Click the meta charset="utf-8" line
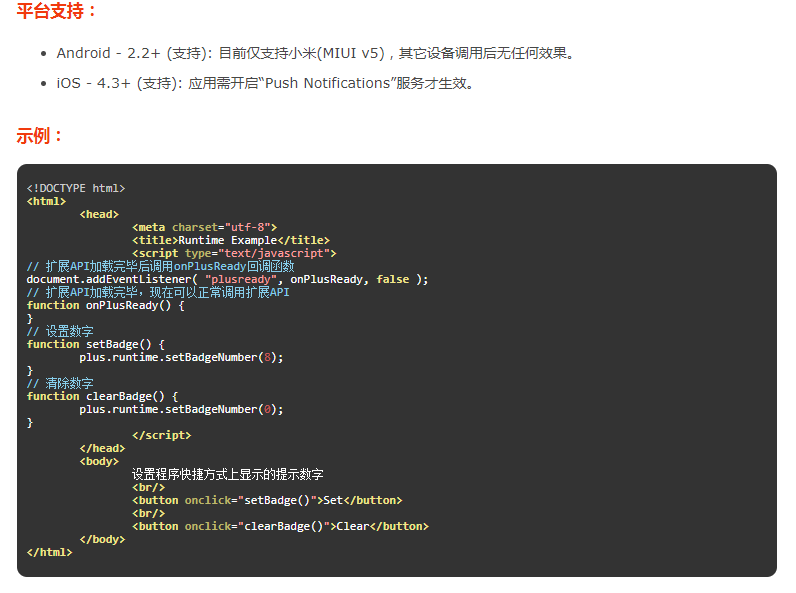 (x=205, y=227)
